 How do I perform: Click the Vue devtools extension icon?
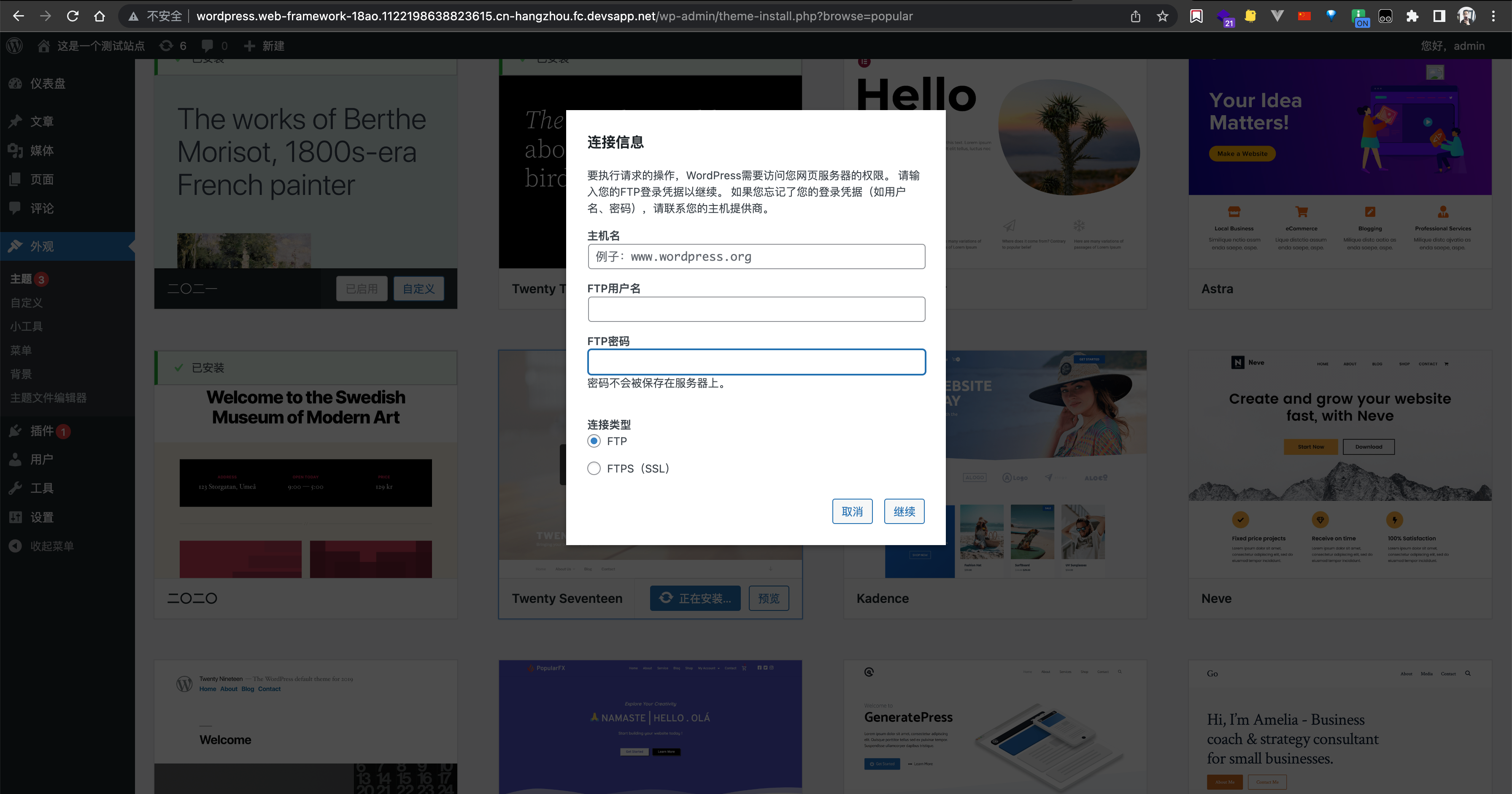(1277, 16)
